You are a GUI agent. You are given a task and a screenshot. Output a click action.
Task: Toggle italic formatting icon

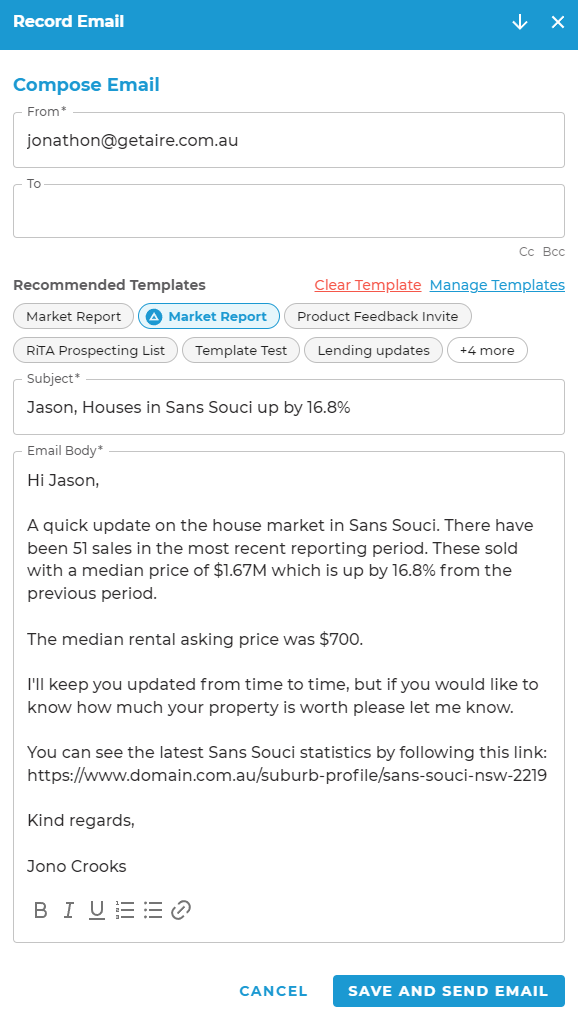(68, 910)
